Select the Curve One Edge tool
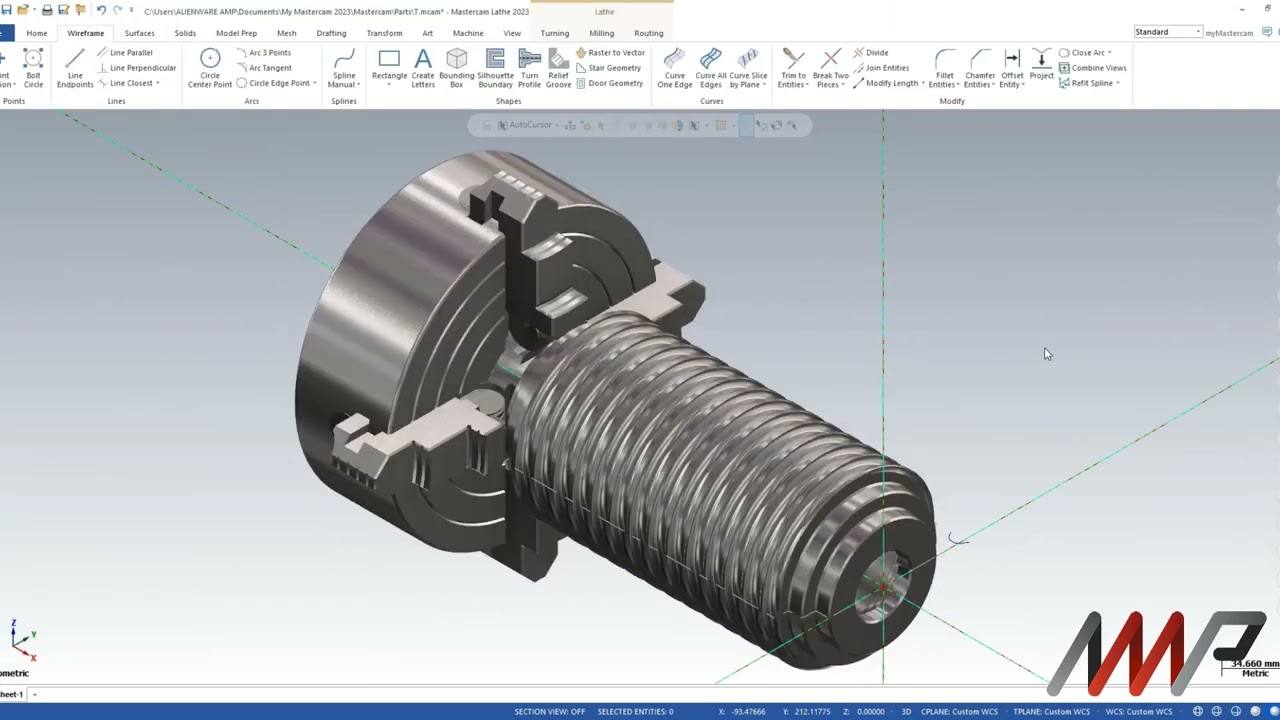The height and width of the screenshot is (720, 1280). tap(675, 68)
